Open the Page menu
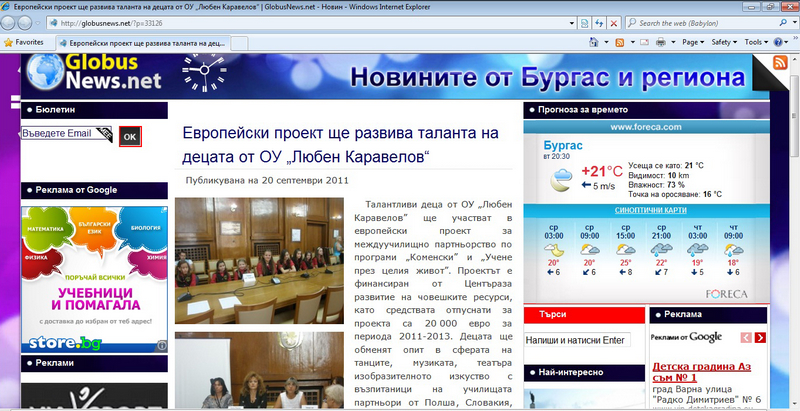 pyautogui.click(x=693, y=42)
